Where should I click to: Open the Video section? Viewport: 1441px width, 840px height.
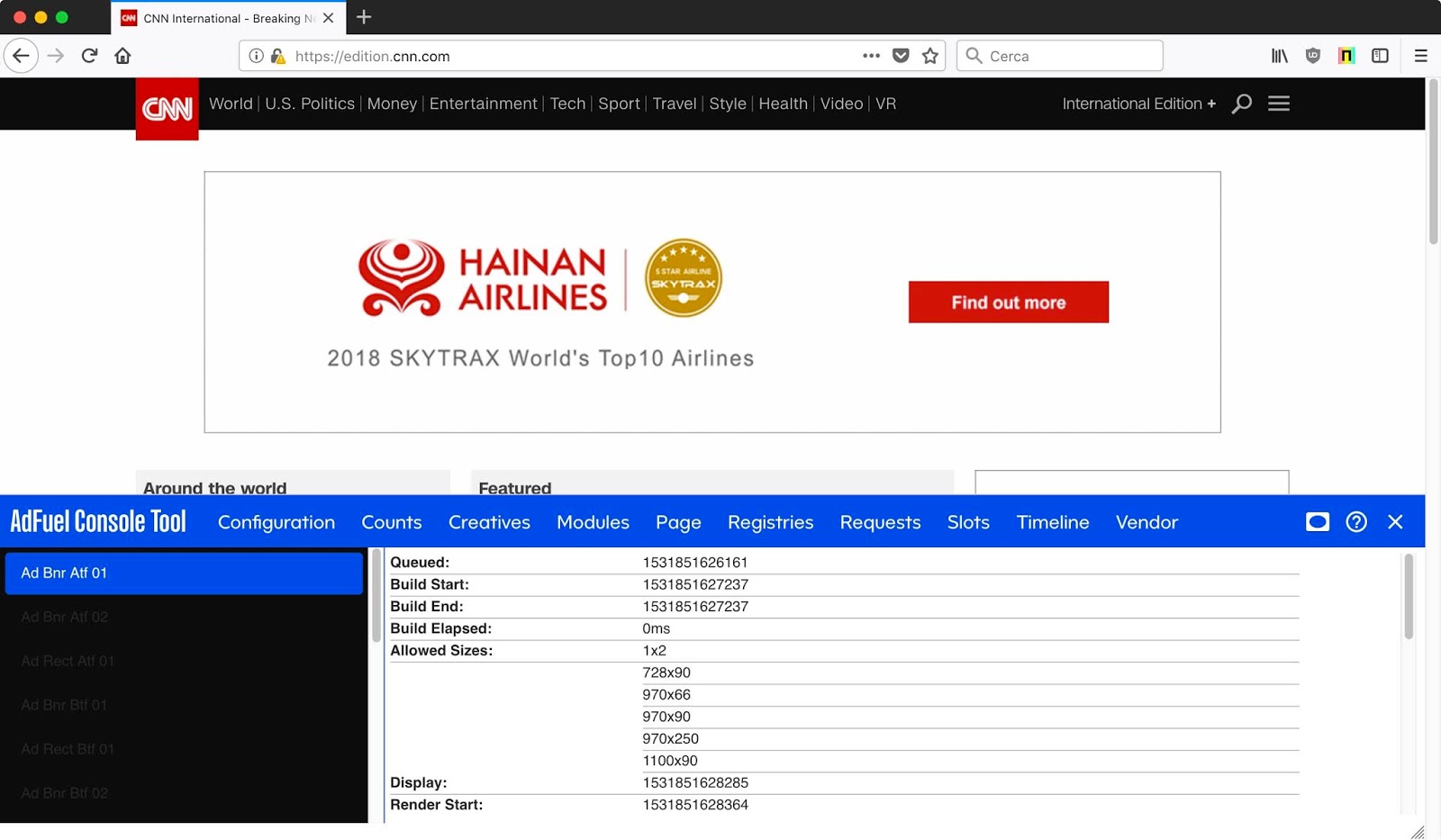841,104
